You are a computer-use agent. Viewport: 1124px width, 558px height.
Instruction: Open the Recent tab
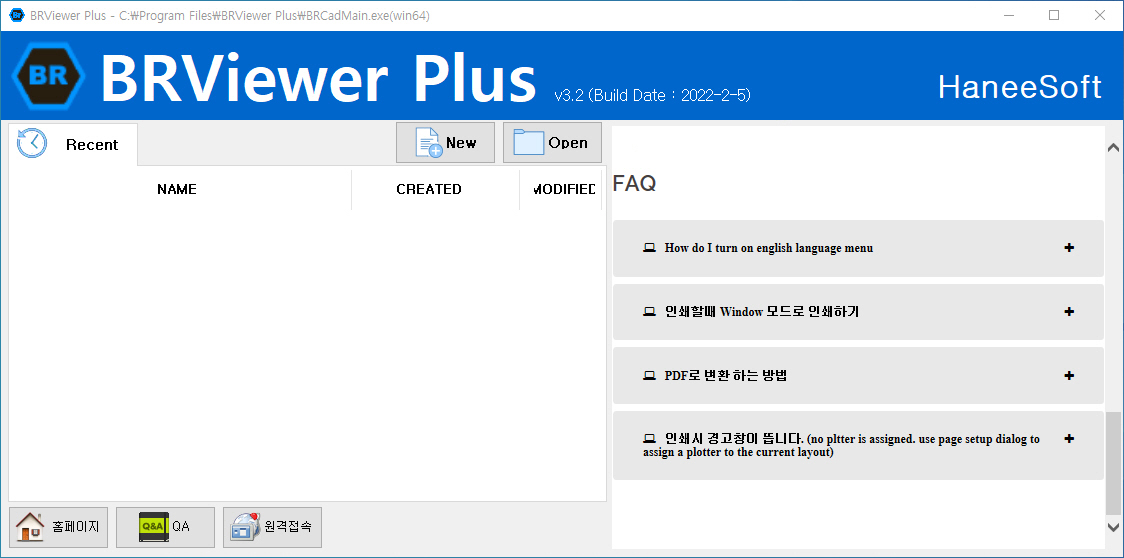point(73,144)
